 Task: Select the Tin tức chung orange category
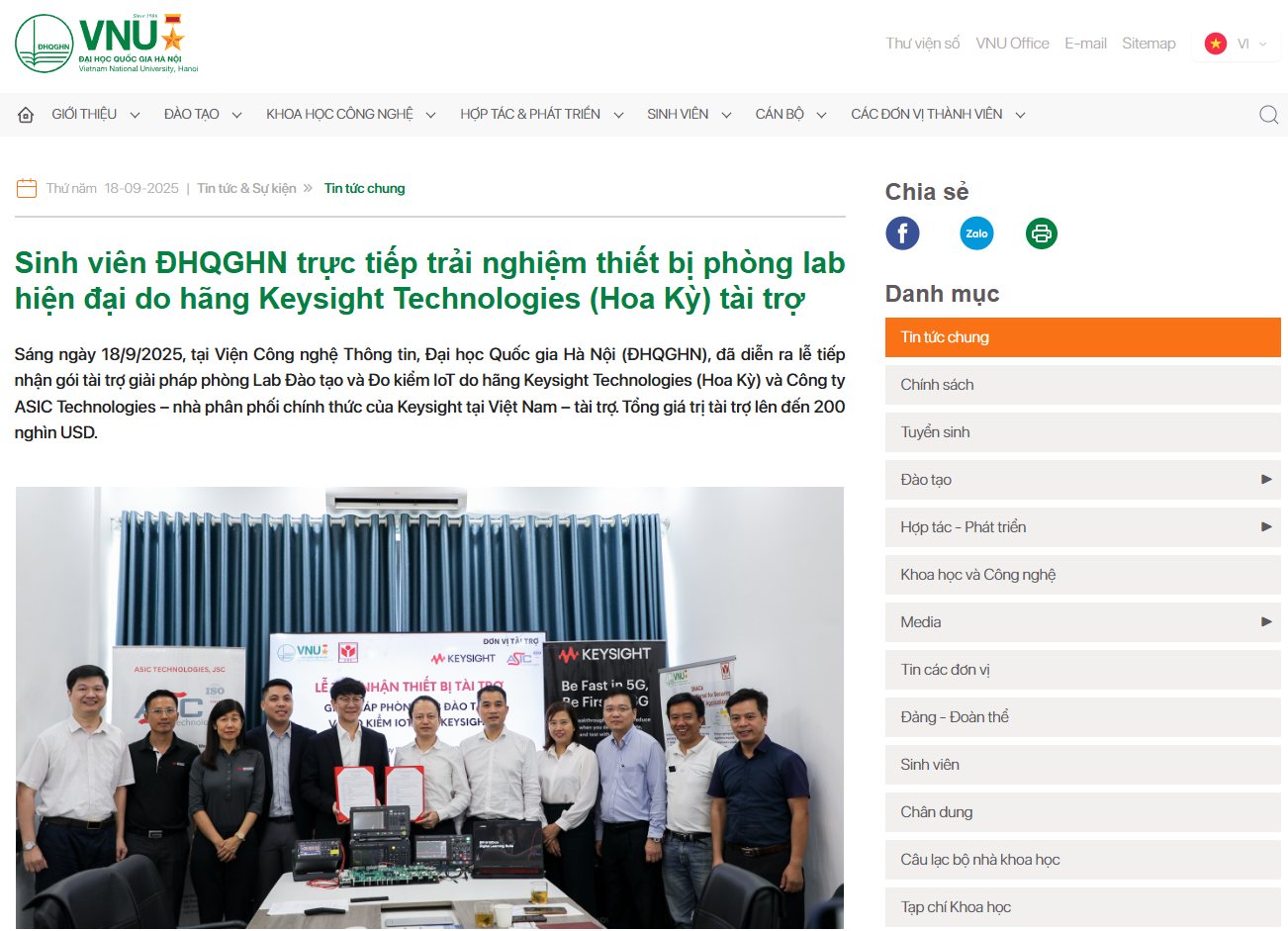coord(1082,337)
